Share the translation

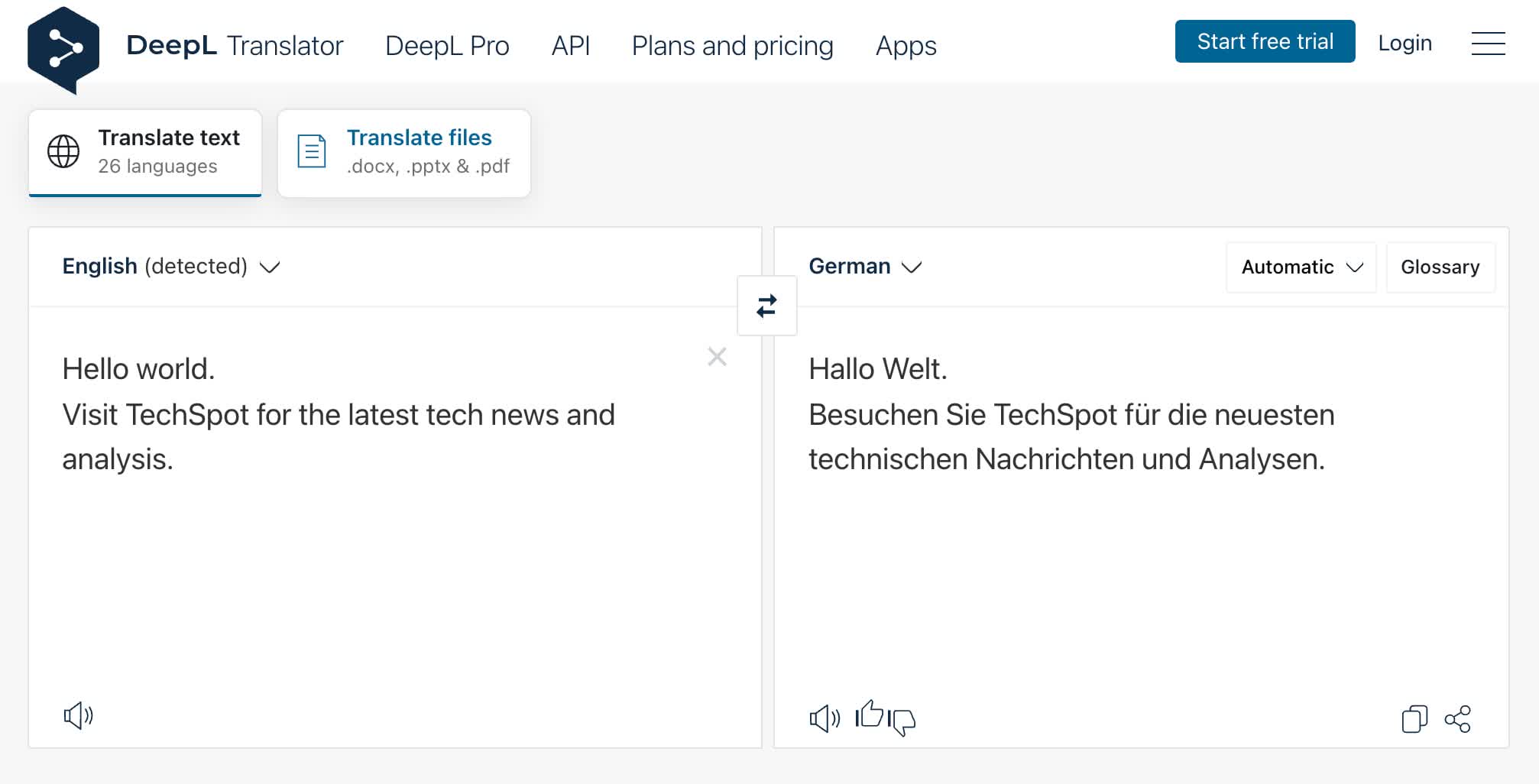[x=1457, y=719]
